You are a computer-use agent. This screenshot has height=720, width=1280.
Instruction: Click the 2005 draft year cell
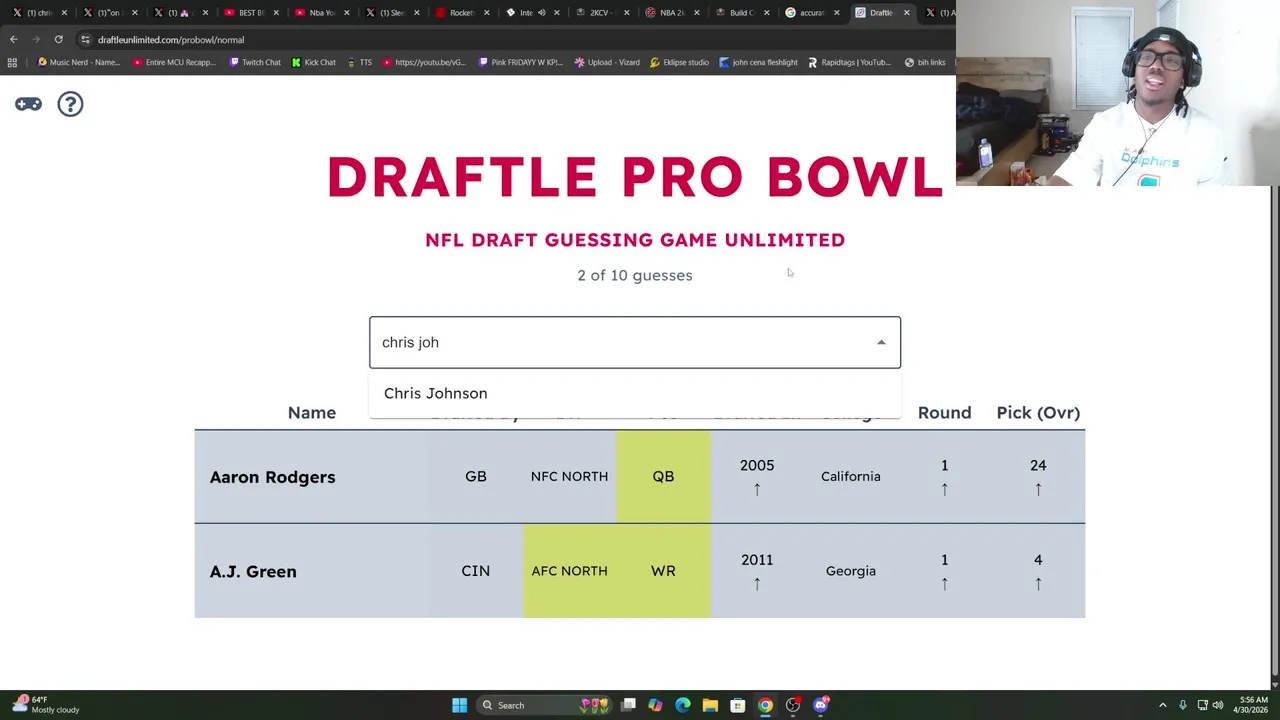coord(757,476)
